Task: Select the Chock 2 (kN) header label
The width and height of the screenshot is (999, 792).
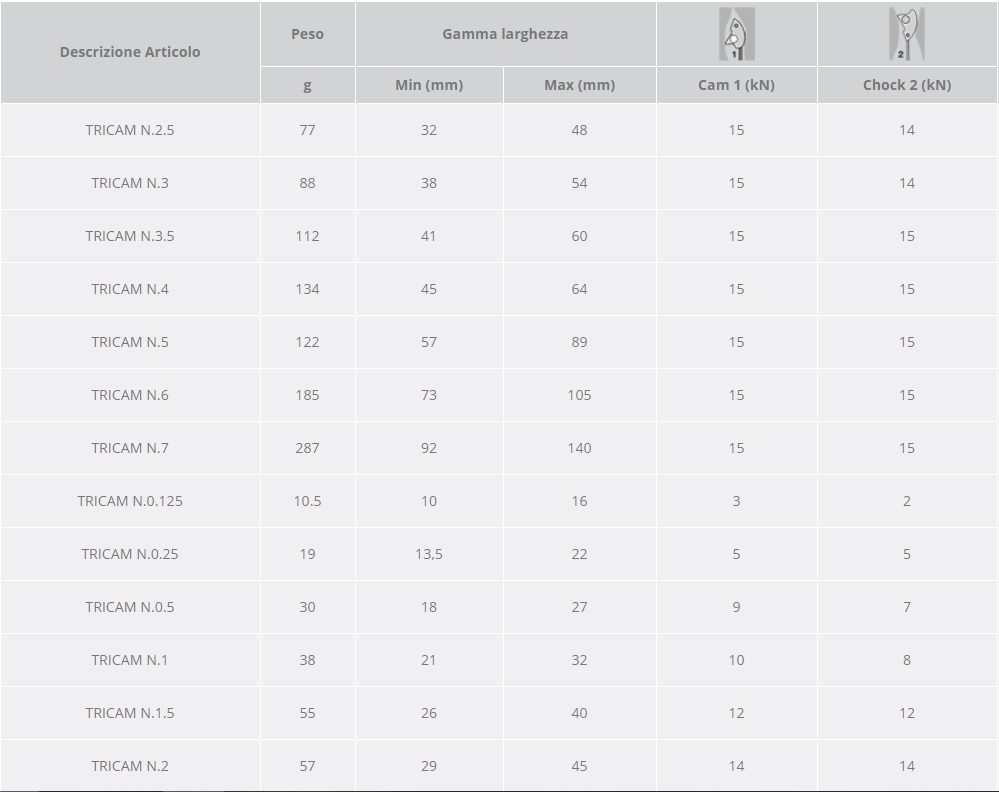Action: 906,85
